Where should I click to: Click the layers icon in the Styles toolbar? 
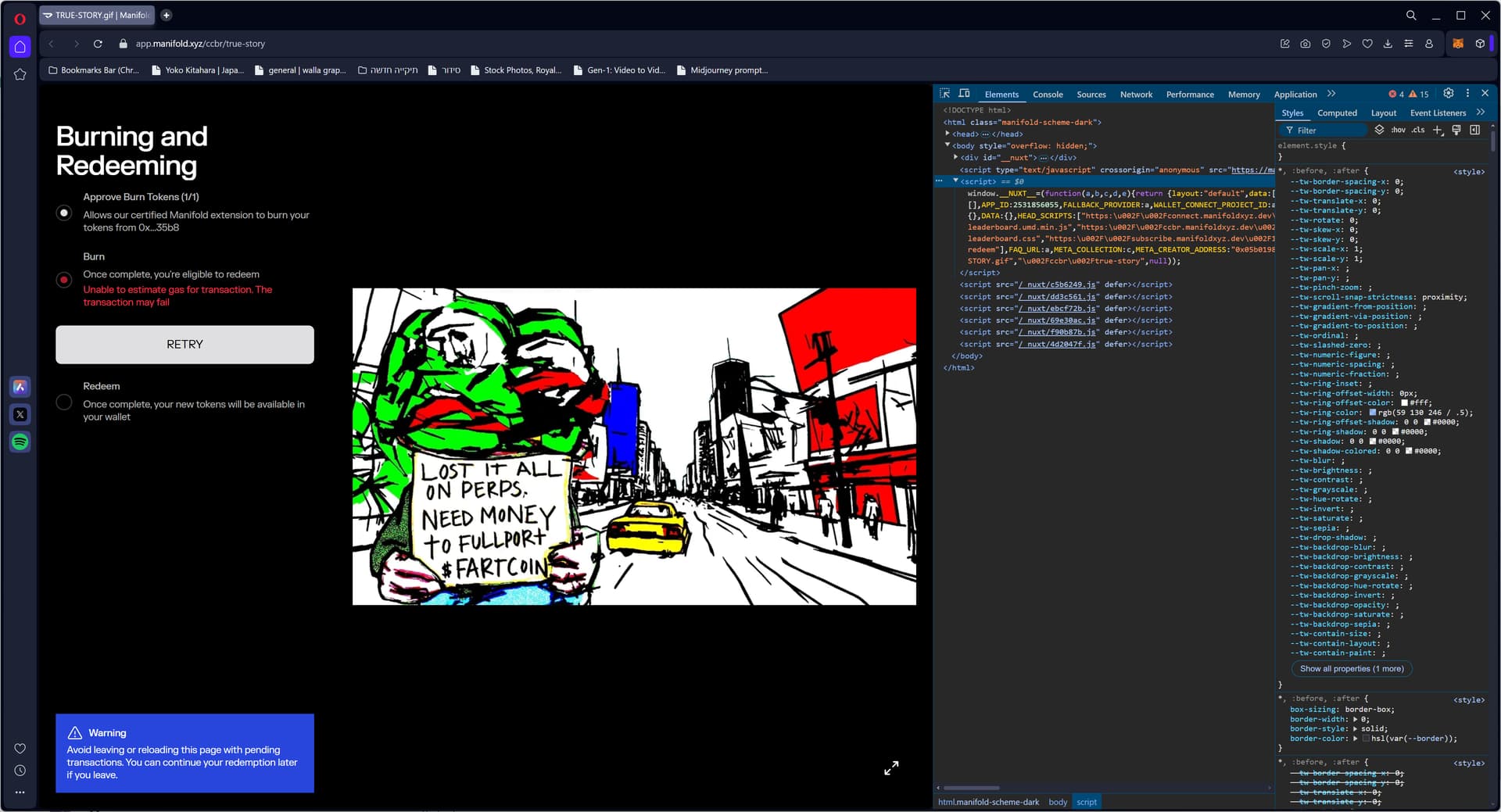pos(1379,130)
